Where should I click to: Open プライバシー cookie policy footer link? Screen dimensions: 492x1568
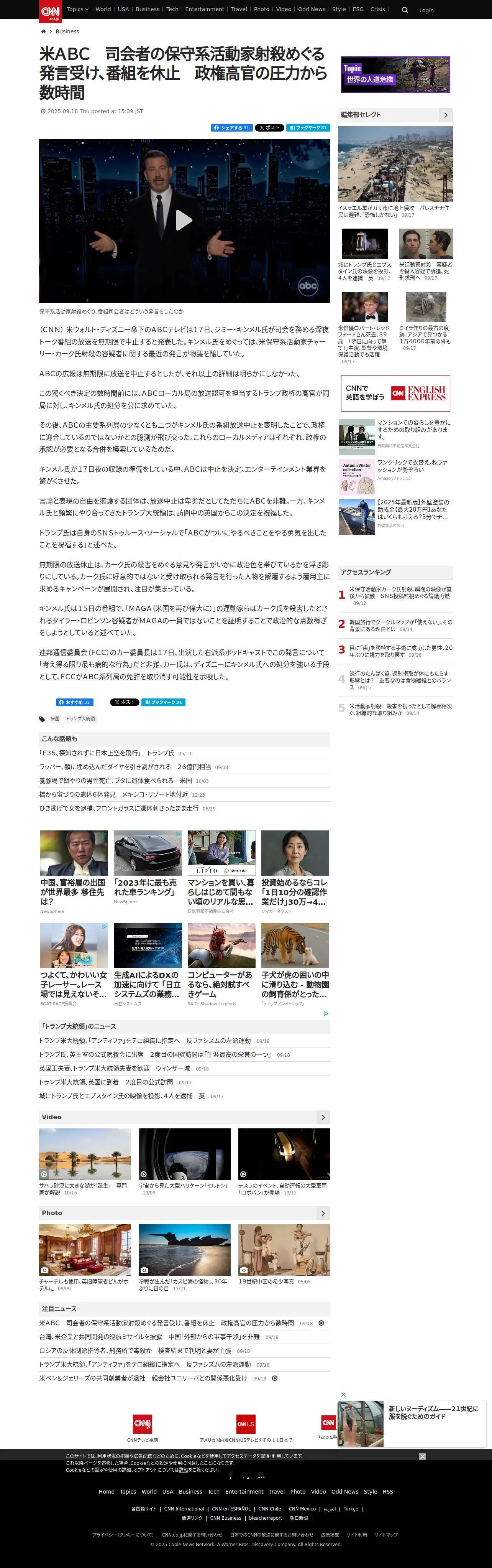click(x=123, y=1535)
